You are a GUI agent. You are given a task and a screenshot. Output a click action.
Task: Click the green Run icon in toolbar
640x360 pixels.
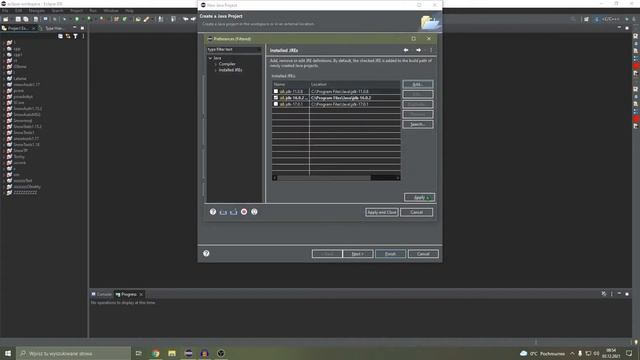pyautogui.click(x=77, y=19)
